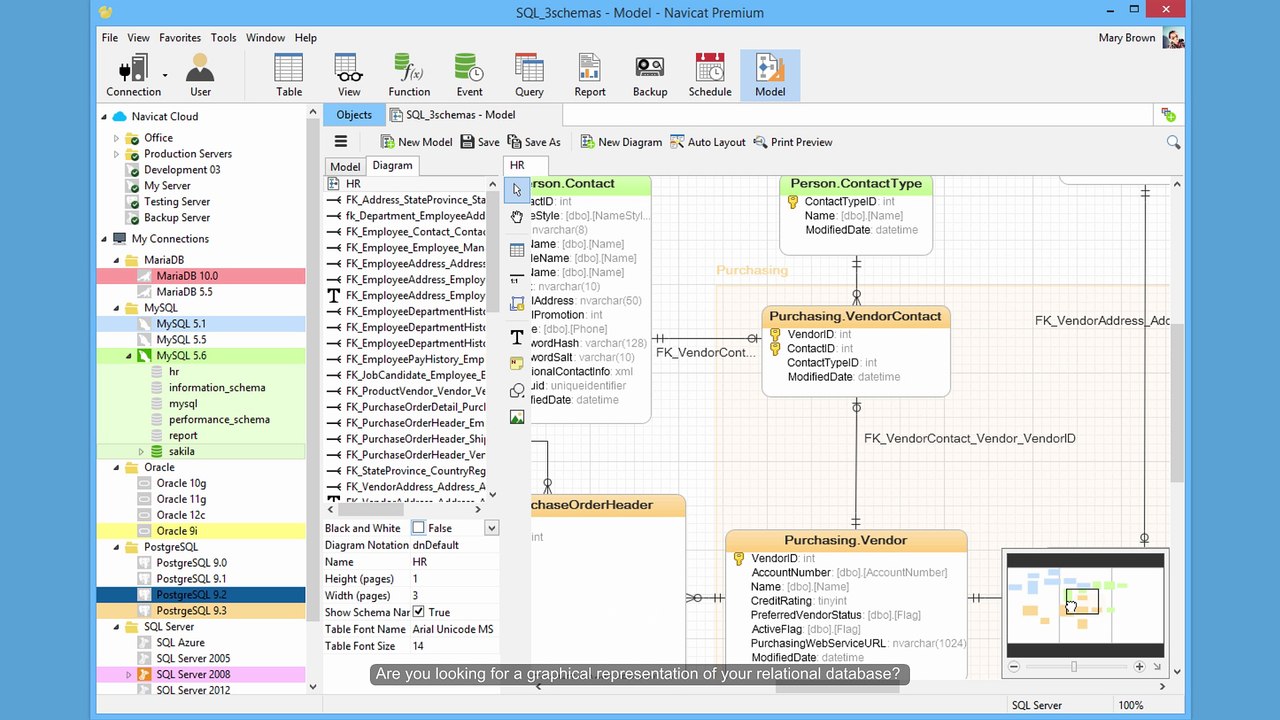Click Mary Brown user account name
1280x720 pixels.
coord(1127,38)
